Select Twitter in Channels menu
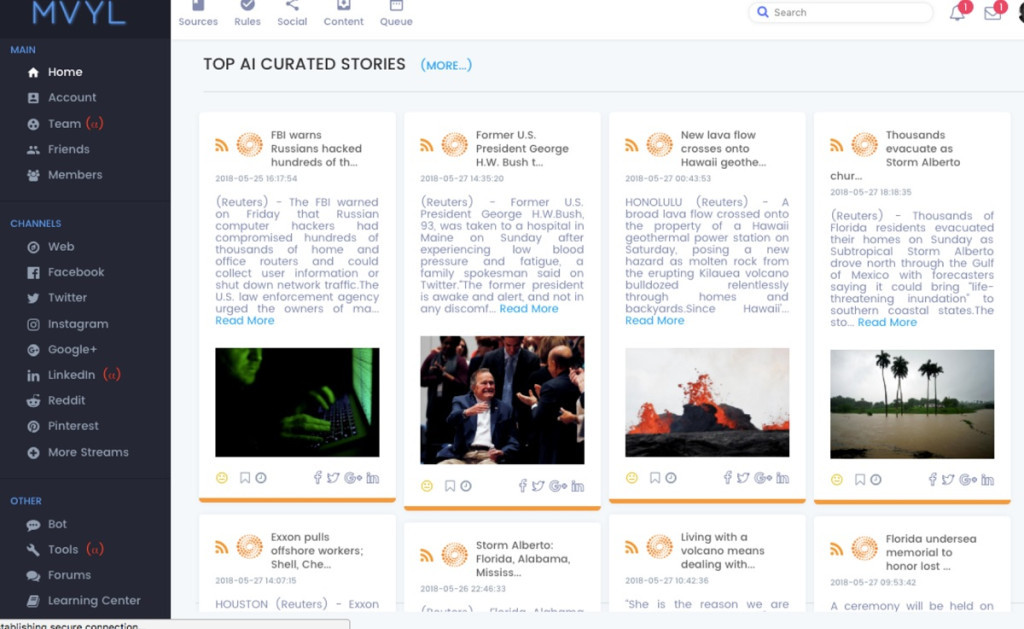Screen dimensions: 1024x629 [67, 298]
